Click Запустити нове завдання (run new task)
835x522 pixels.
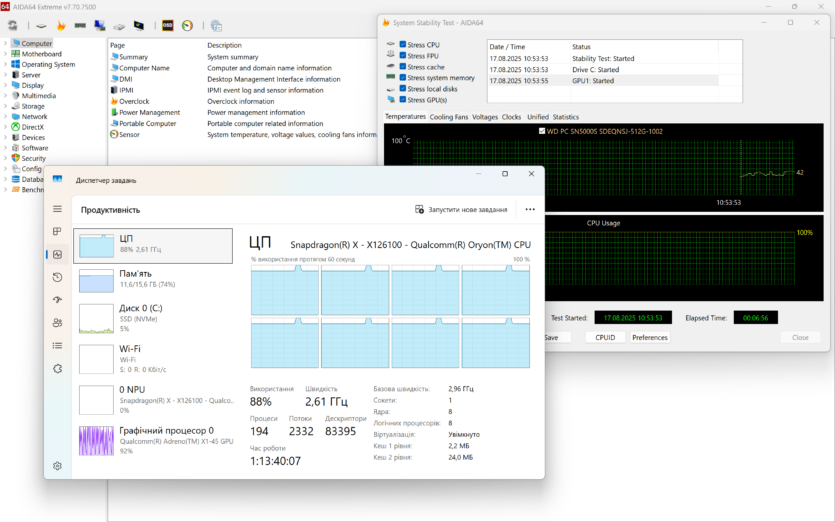461,209
